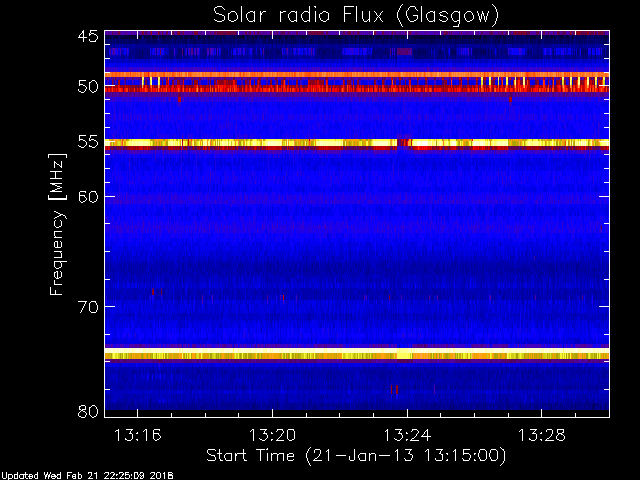Click the 'Frequency [MHz]' axis label

tap(57, 224)
